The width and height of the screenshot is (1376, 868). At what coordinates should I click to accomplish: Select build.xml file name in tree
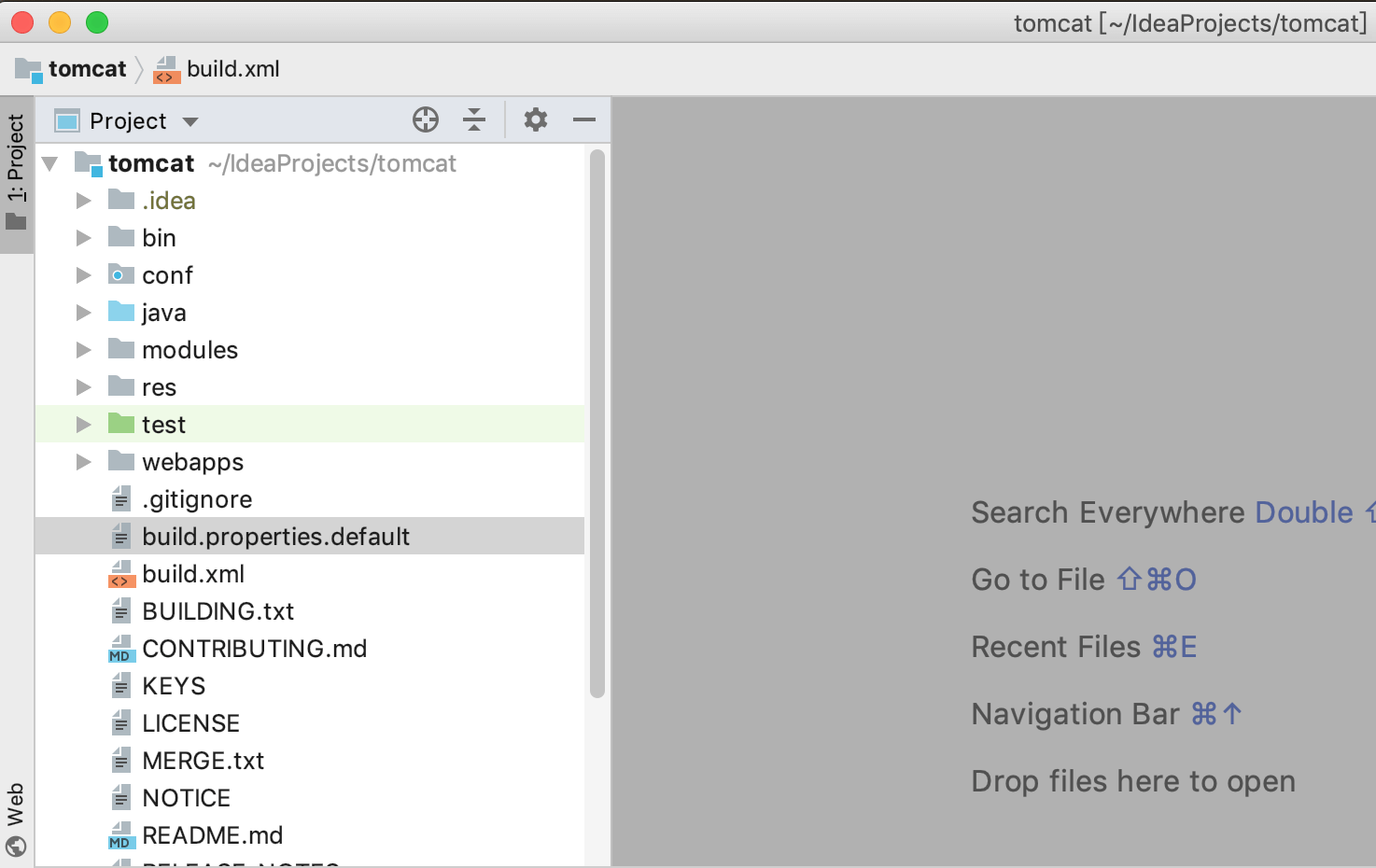[194, 574]
